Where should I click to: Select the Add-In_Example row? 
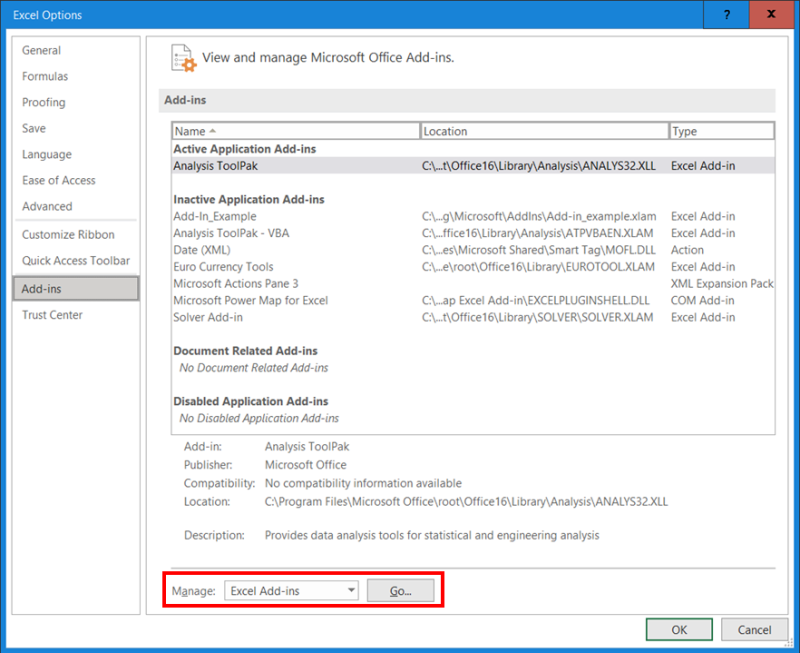[x=473, y=216]
